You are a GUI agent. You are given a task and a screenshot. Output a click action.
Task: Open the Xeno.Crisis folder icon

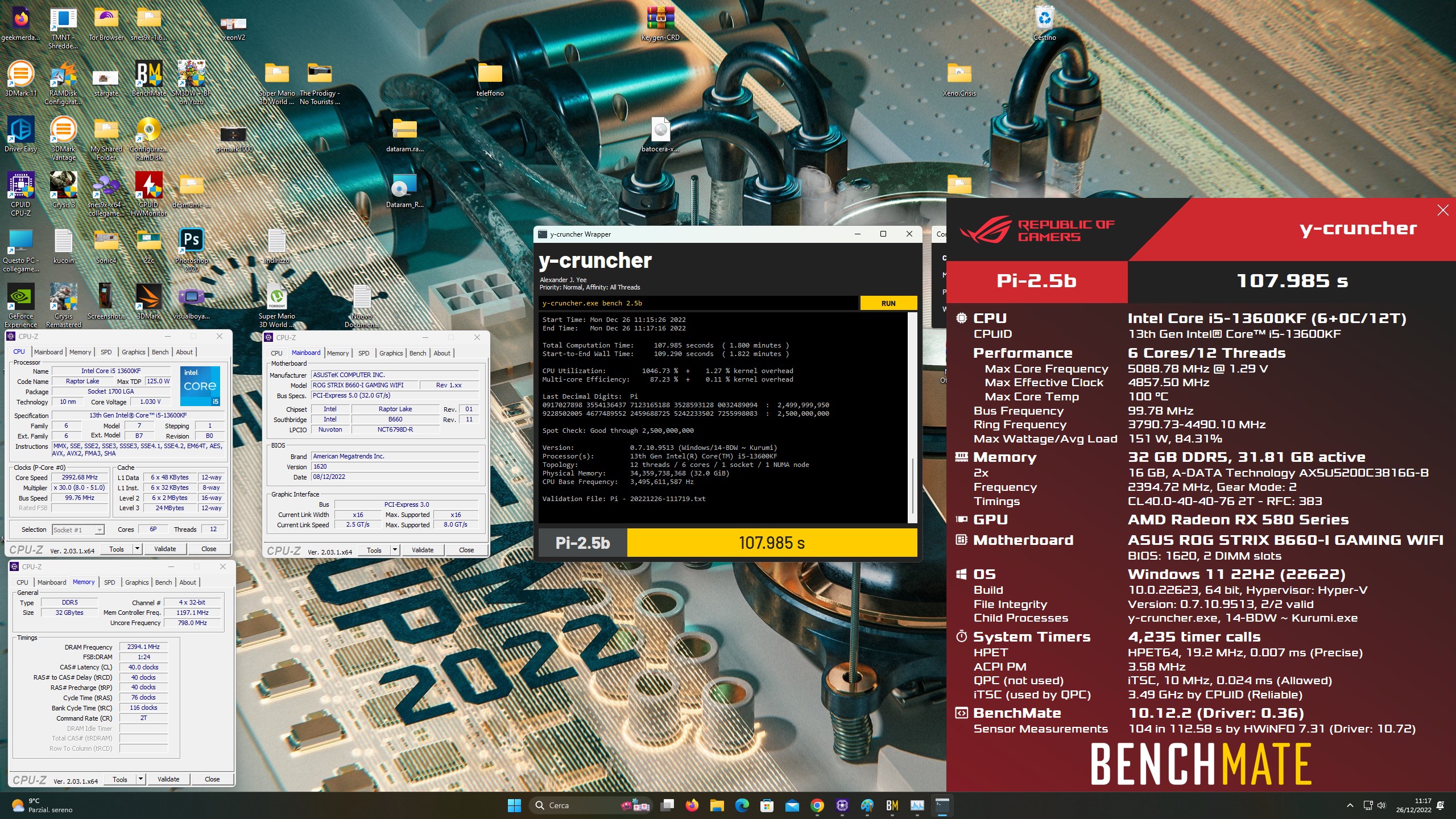(x=959, y=78)
